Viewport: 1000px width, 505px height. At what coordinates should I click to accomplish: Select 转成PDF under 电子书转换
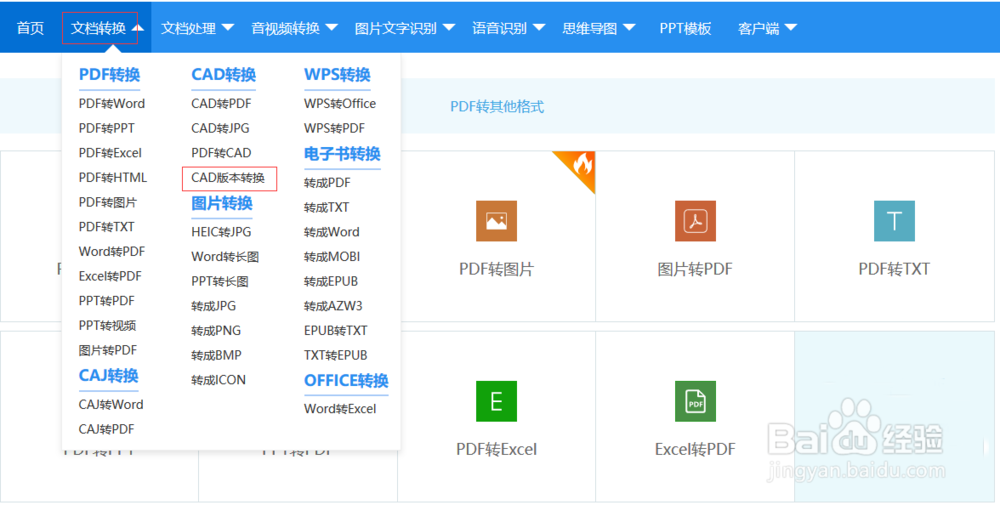(327, 183)
